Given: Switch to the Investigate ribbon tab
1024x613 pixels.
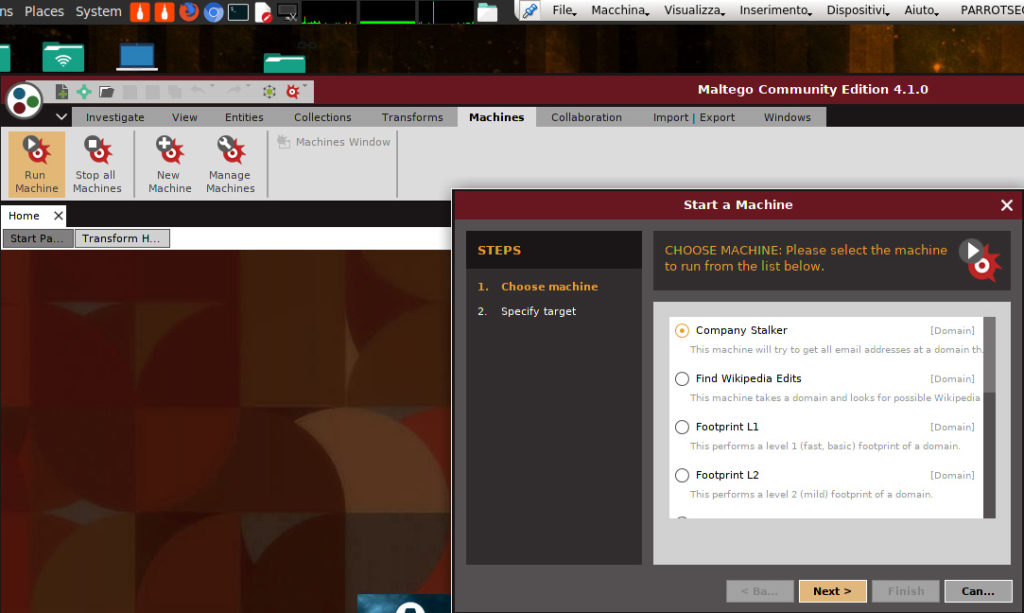Looking at the screenshot, I should pyautogui.click(x=115, y=118).
